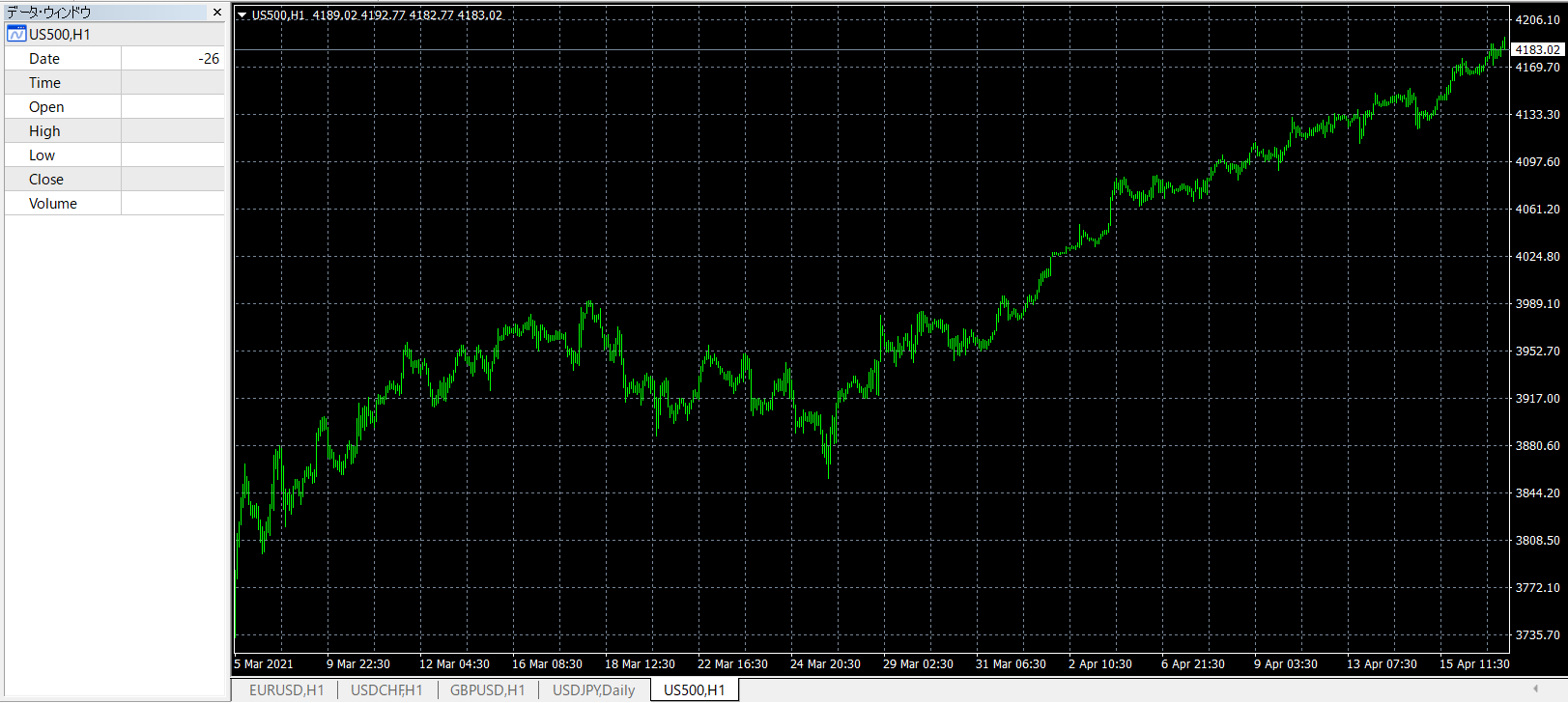The height and width of the screenshot is (703, 1568).
Task: Click the 2 Apr 10:30 time axis label
Action: point(1100,664)
